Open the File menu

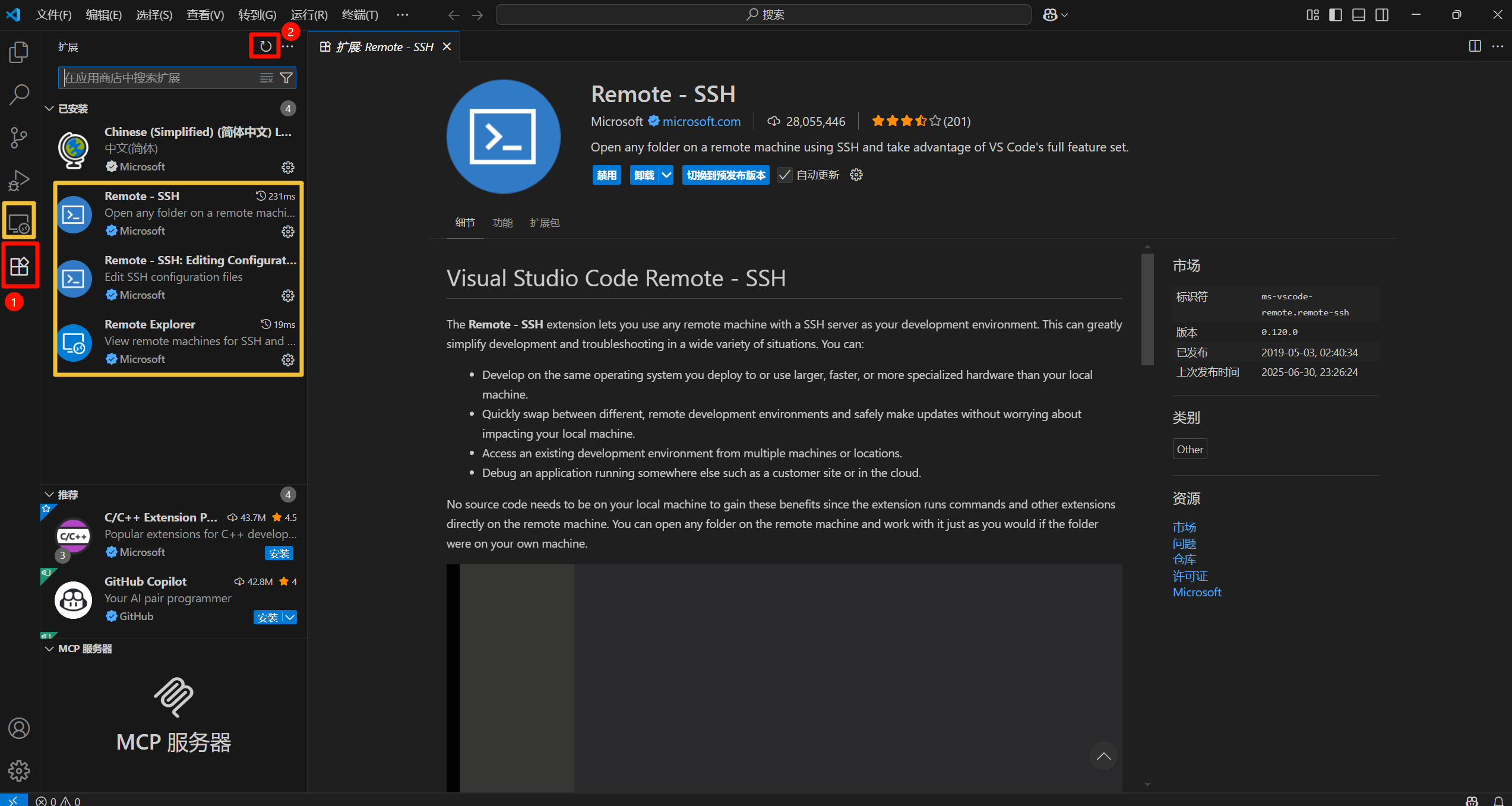[53, 15]
